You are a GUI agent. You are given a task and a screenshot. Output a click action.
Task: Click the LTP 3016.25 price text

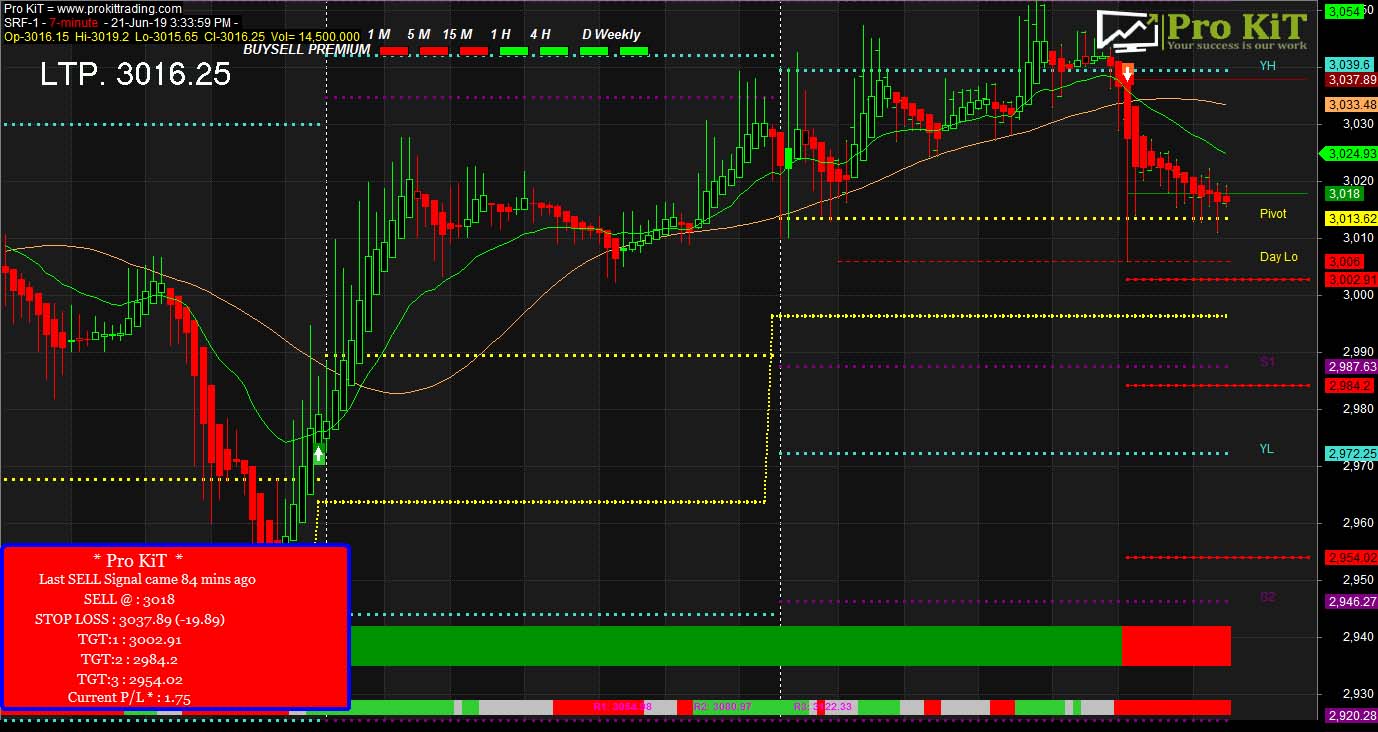point(136,74)
